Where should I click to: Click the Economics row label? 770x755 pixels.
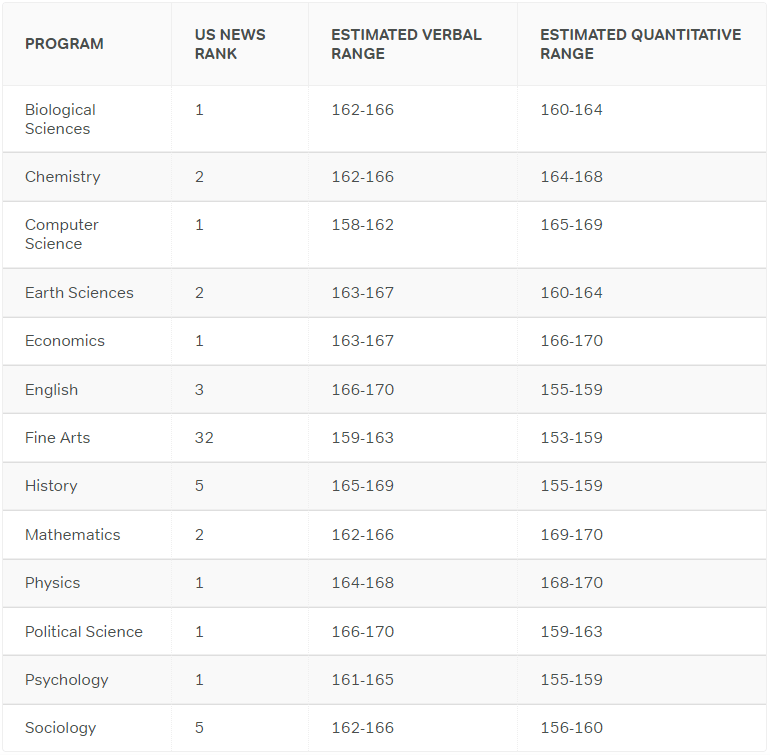pos(65,340)
